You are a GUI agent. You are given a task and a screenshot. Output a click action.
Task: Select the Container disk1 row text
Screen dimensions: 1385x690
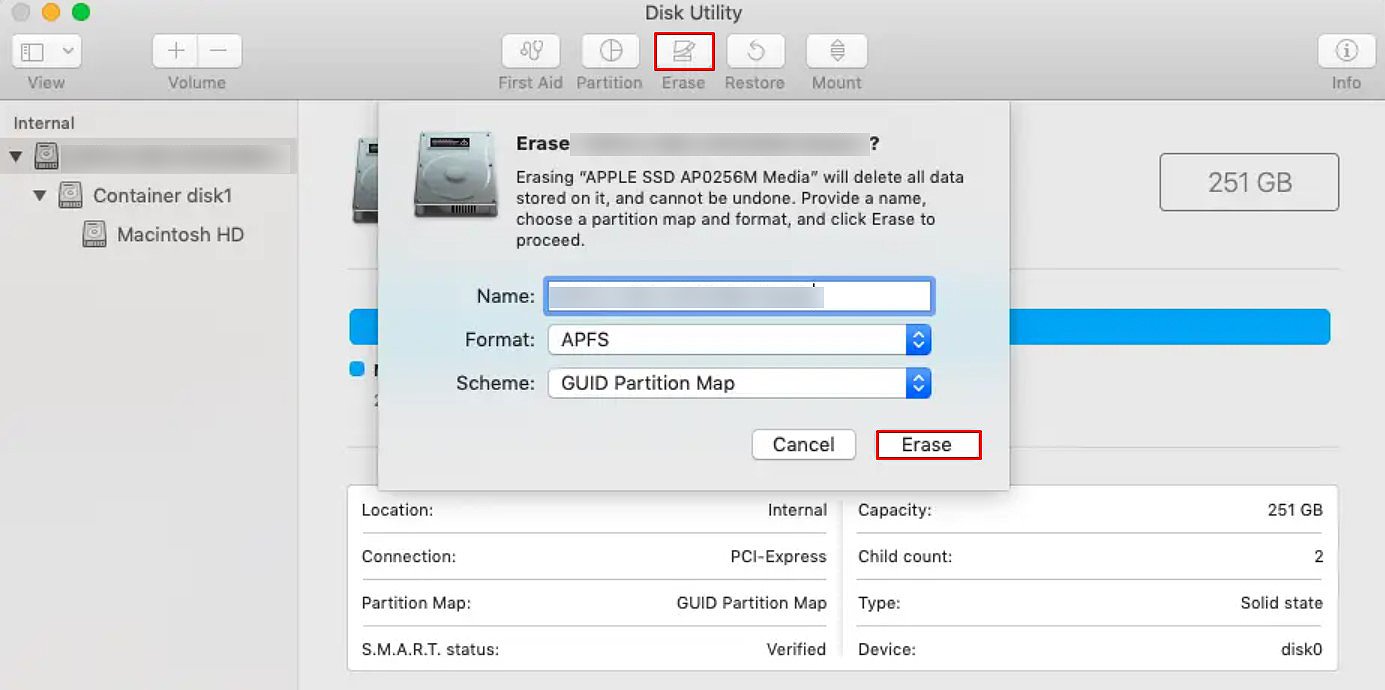[163, 196]
